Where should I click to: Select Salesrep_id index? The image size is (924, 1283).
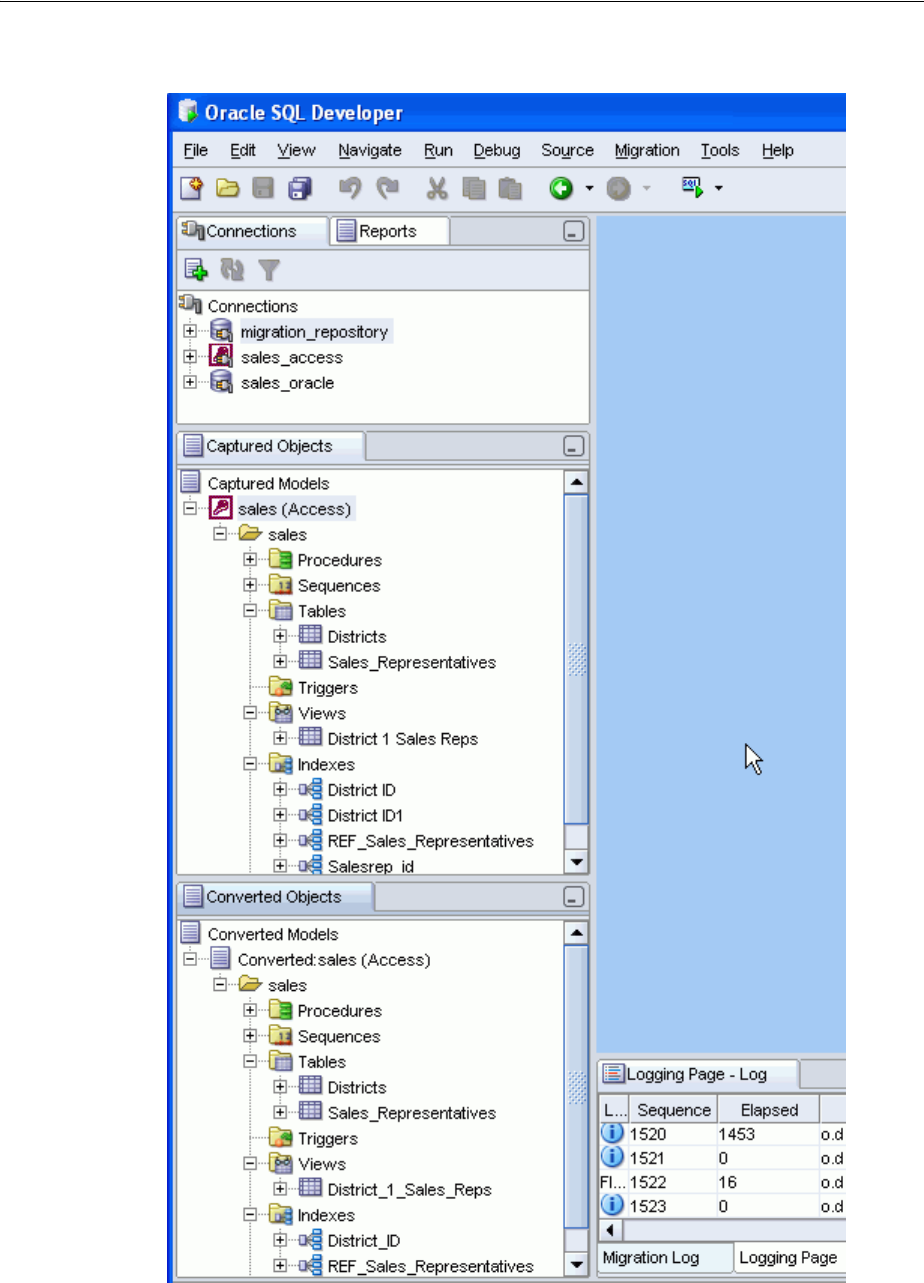[x=371, y=866]
